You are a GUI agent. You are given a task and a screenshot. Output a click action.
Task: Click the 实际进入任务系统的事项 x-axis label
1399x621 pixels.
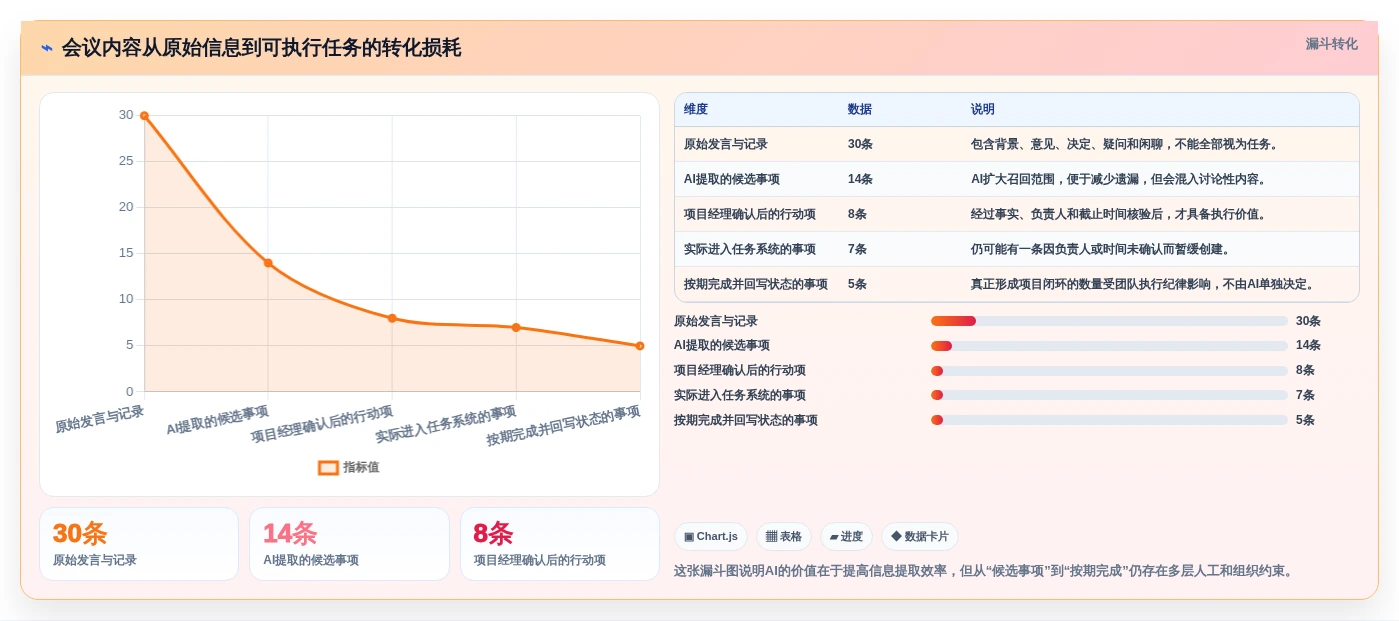[446, 424]
